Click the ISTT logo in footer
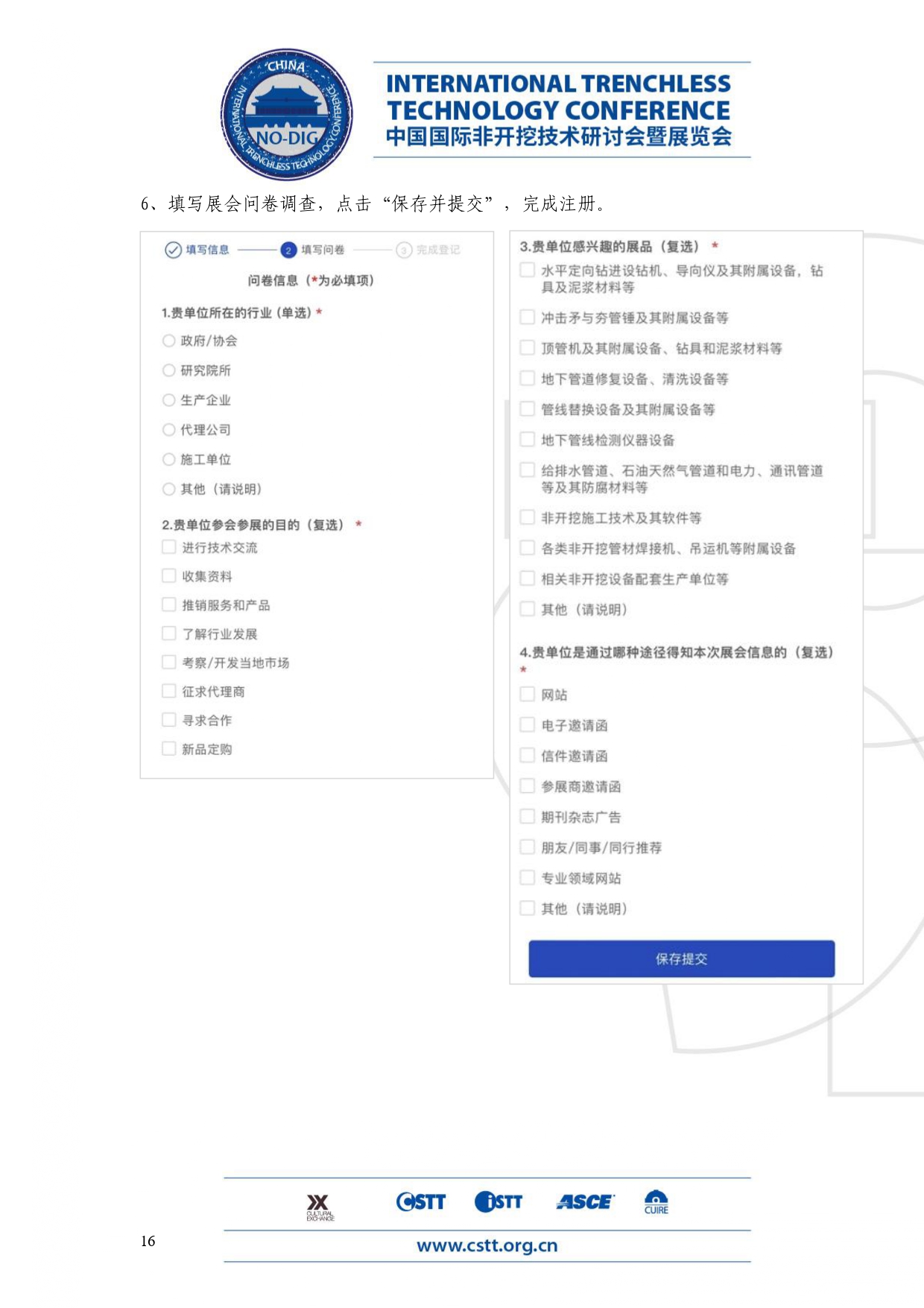Screen dimensions: 924x1308 coord(499,1201)
